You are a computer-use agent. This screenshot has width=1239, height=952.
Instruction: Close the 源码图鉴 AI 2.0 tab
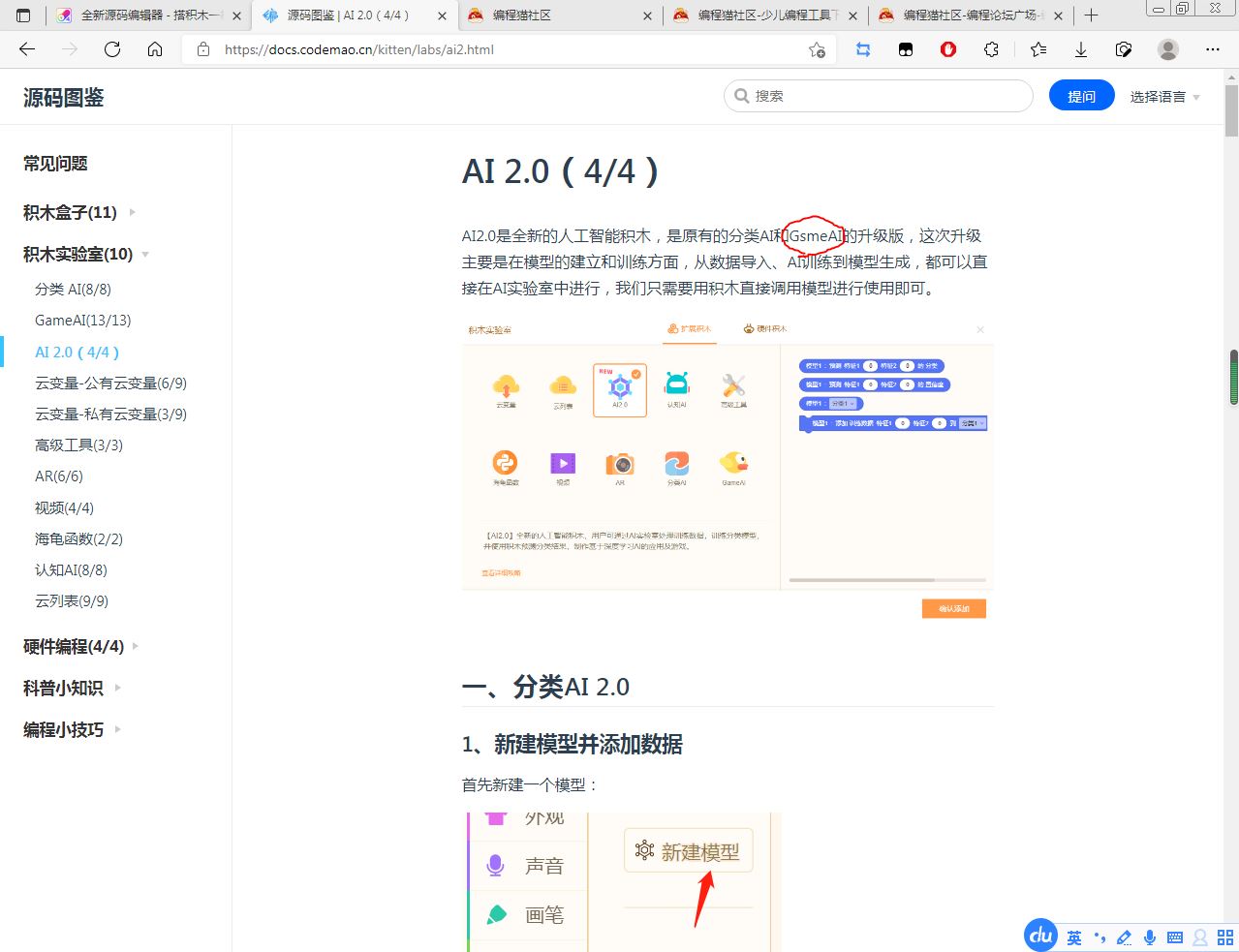click(442, 15)
